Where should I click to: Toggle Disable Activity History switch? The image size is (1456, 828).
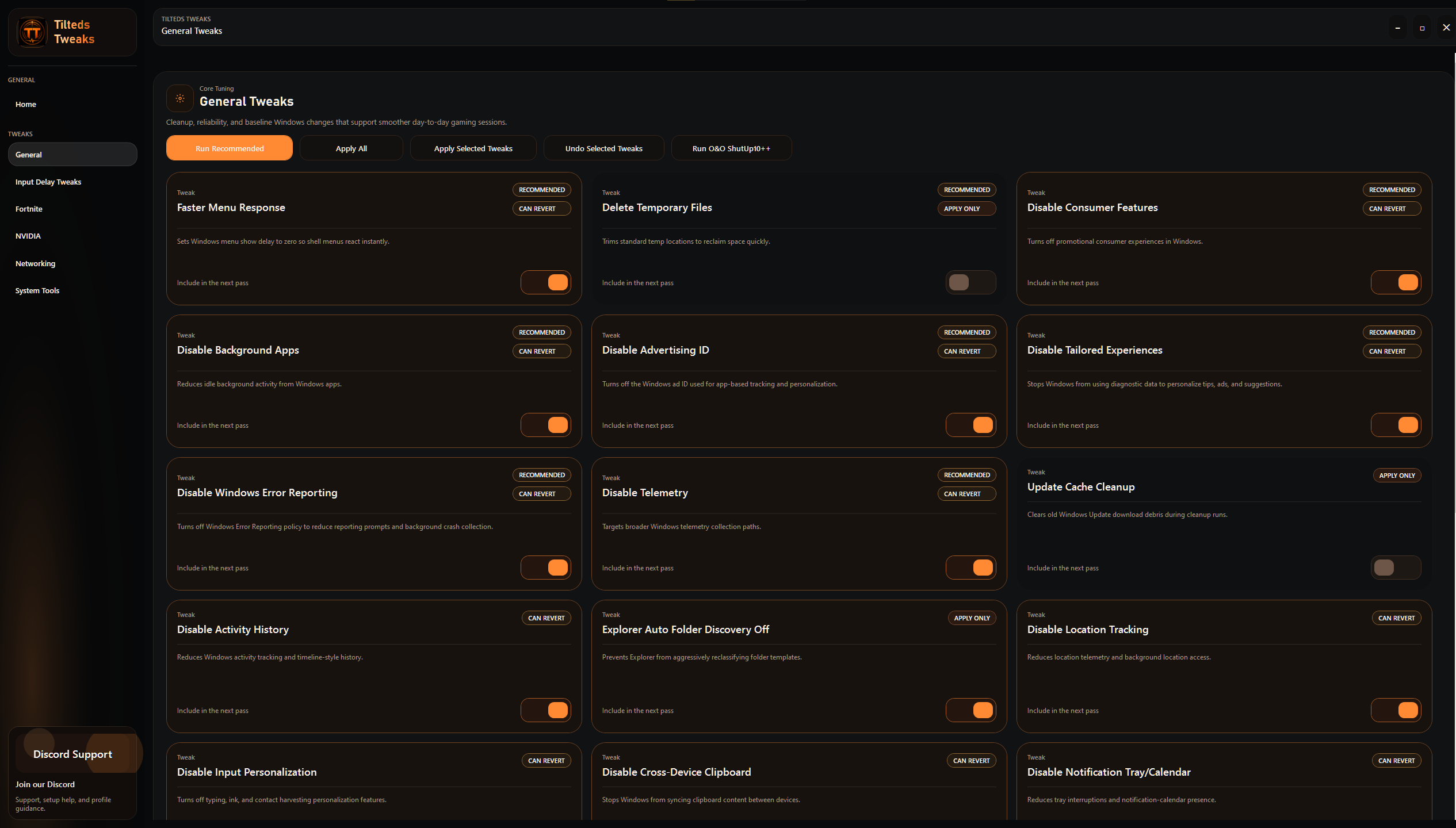click(x=545, y=710)
